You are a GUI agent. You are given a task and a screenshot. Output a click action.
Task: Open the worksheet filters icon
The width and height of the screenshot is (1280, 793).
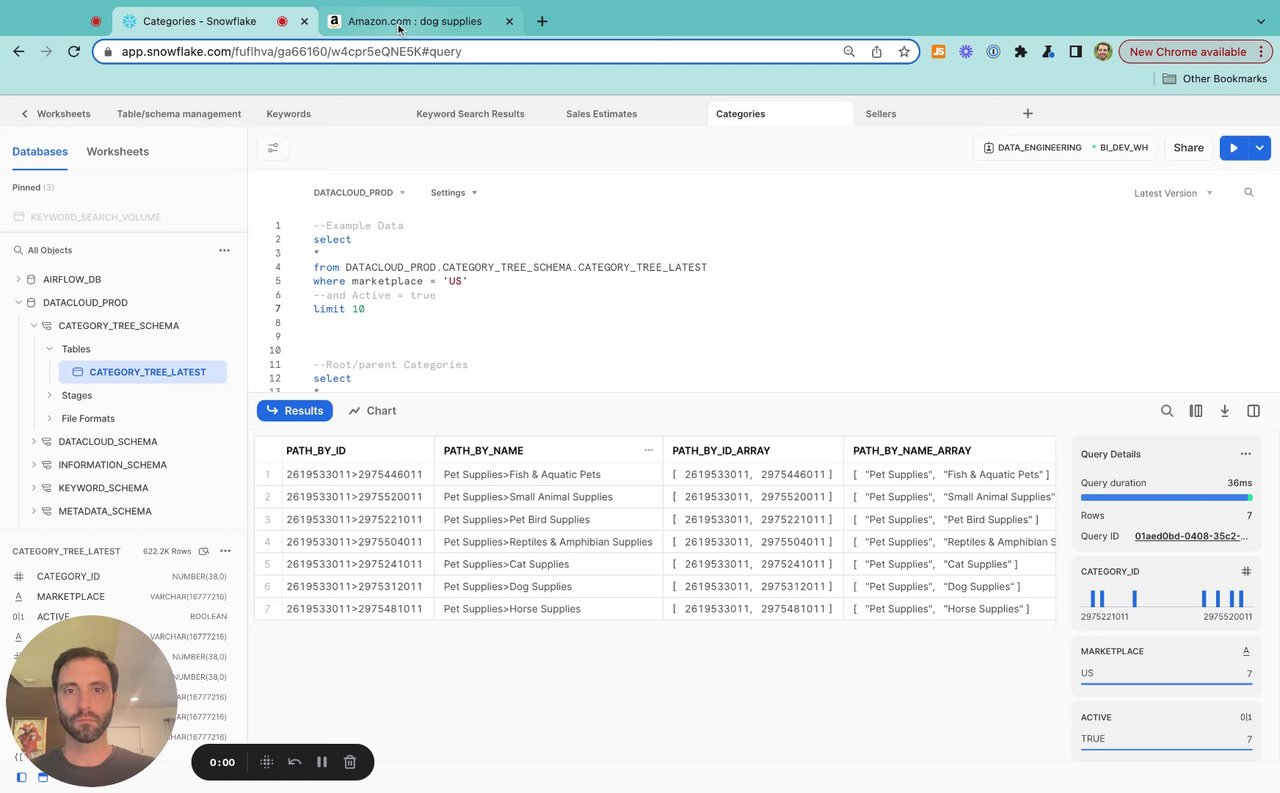pyautogui.click(x=273, y=148)
